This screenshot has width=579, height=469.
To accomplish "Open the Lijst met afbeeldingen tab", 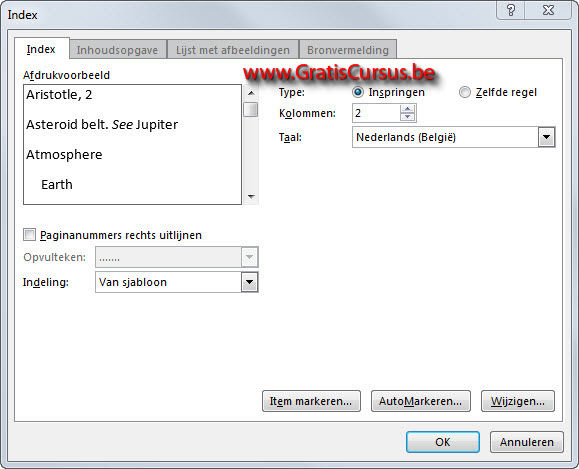I will click(233, 50).
